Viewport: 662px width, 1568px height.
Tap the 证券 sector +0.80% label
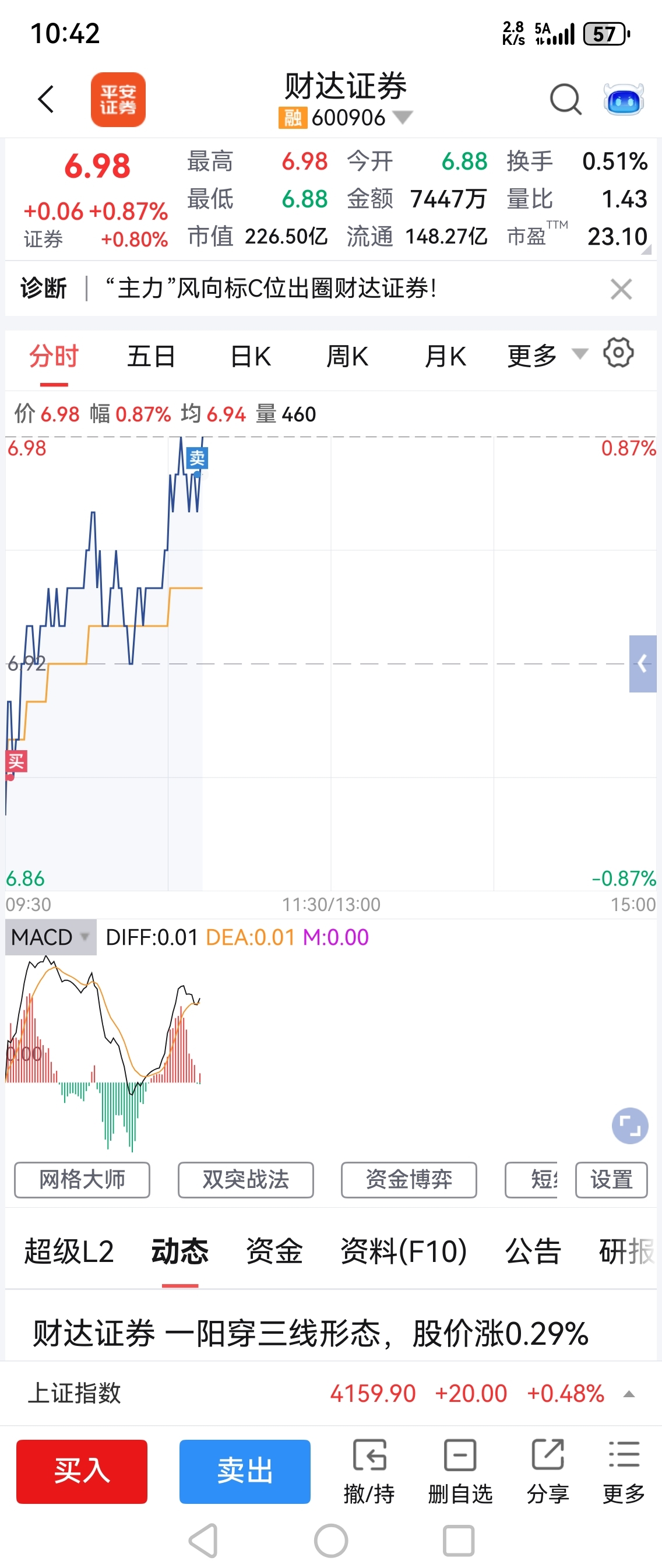(x=96, y=239)
